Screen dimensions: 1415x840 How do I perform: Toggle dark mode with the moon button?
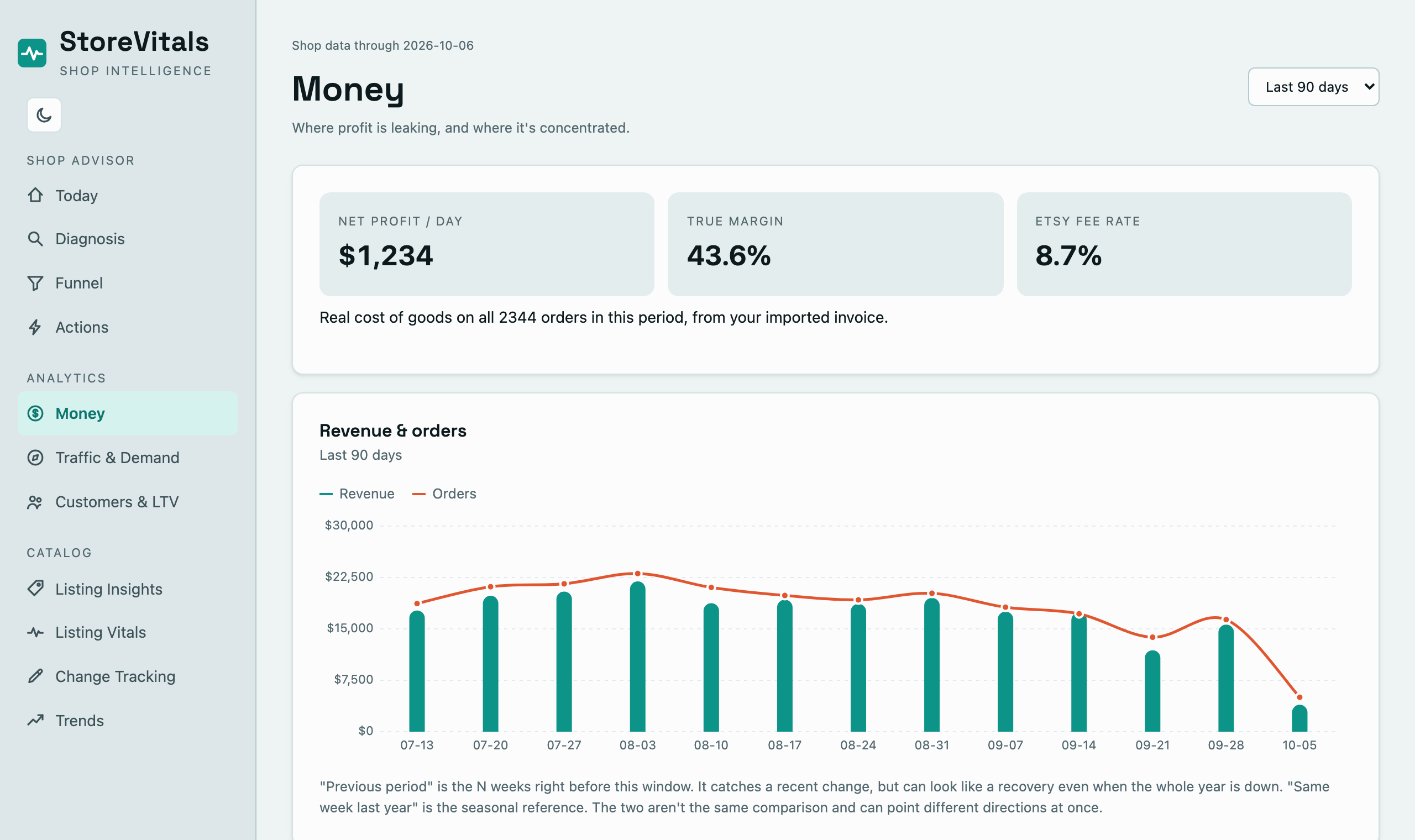click(x=44, y=116)
